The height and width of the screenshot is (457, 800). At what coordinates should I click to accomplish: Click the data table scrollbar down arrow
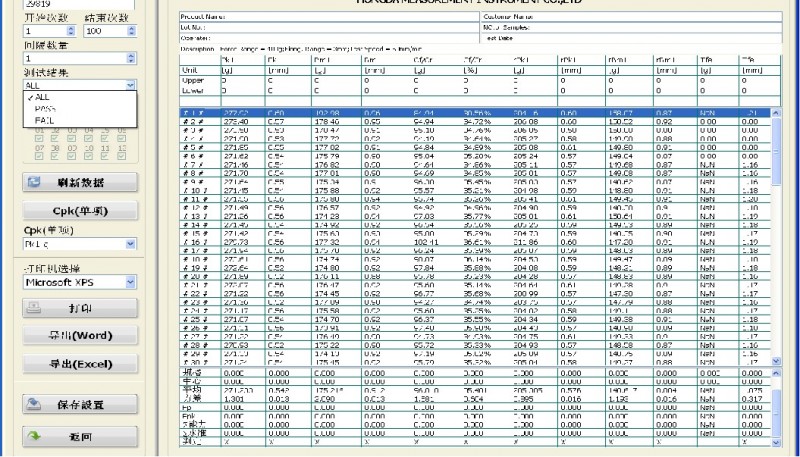(776, 361)
